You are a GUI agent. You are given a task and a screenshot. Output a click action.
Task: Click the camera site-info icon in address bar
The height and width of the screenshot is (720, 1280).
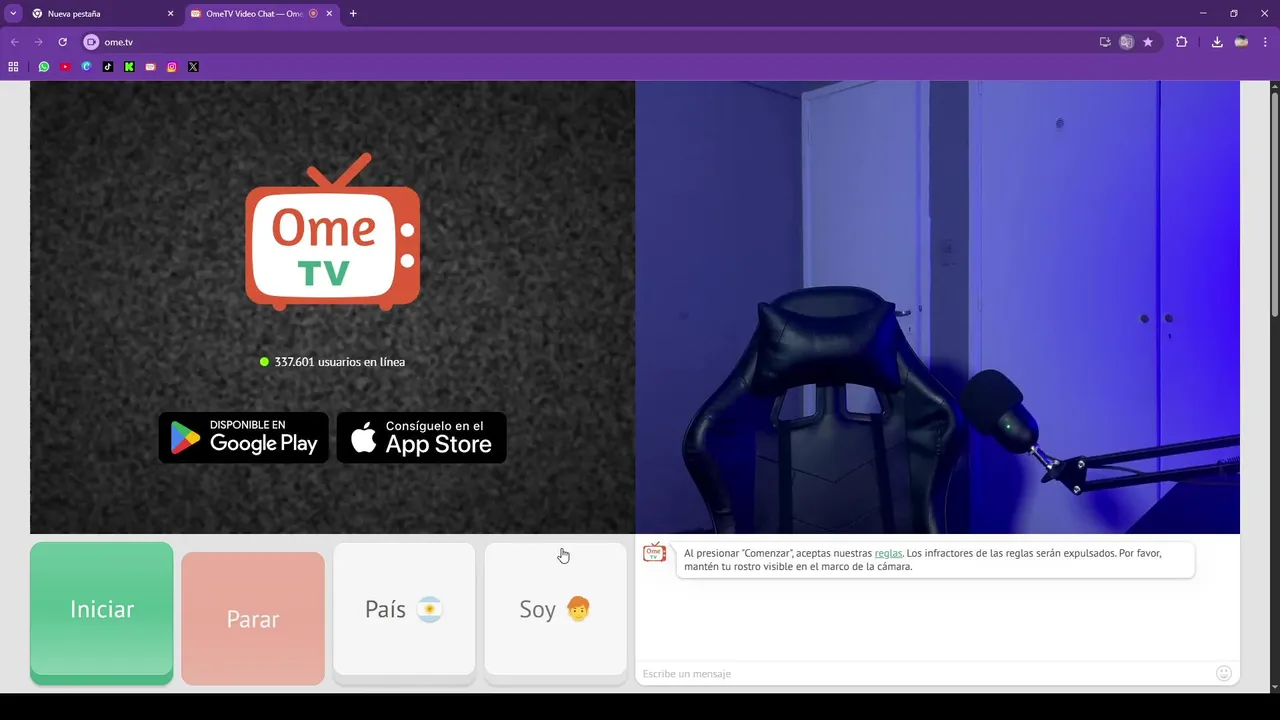(x=91, y=42)
